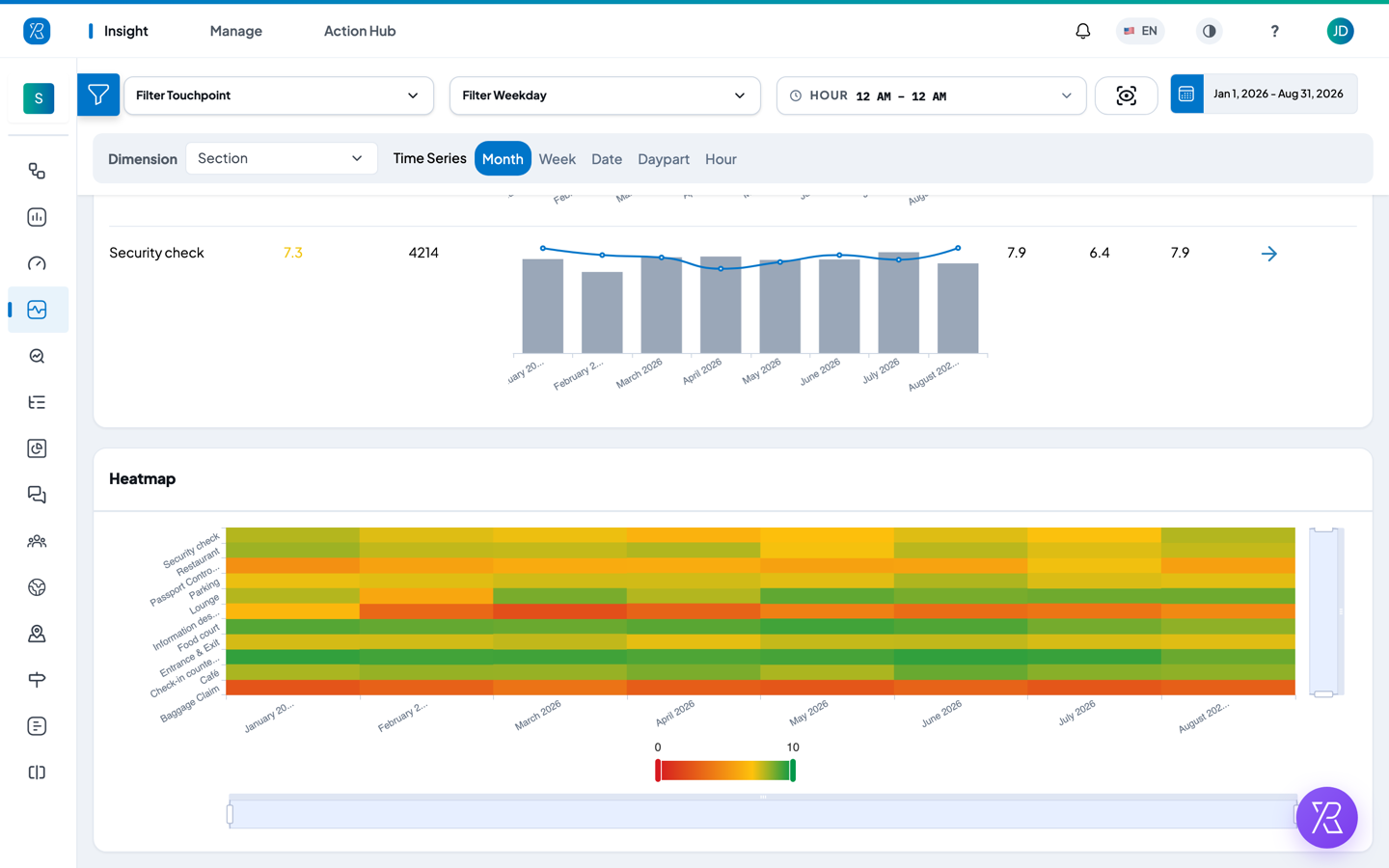The width and height of the screenshot is (1389, 868).
Task: Click the app logo in the header
Action: pyautogui.click(x=37, y=31)
